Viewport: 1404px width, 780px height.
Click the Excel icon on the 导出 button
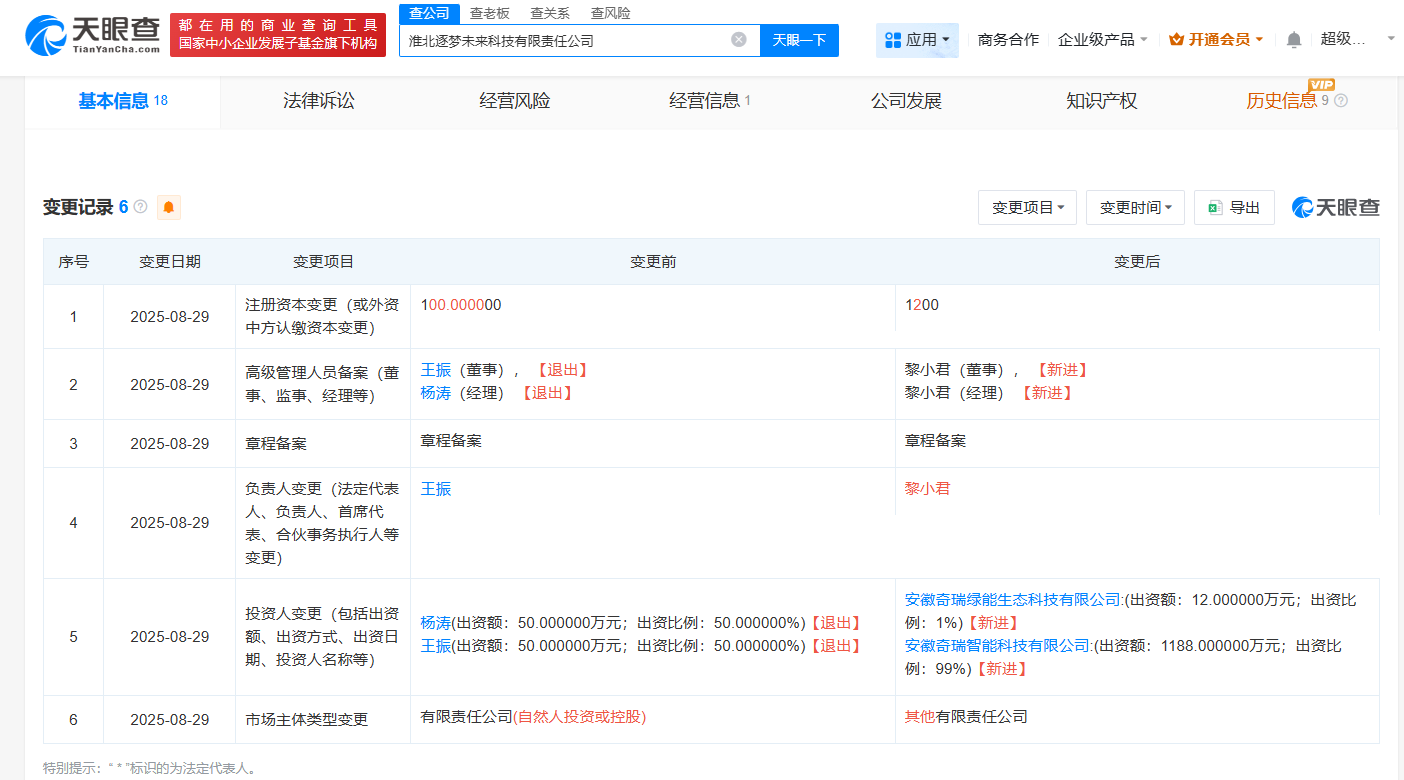point(1215,207)
